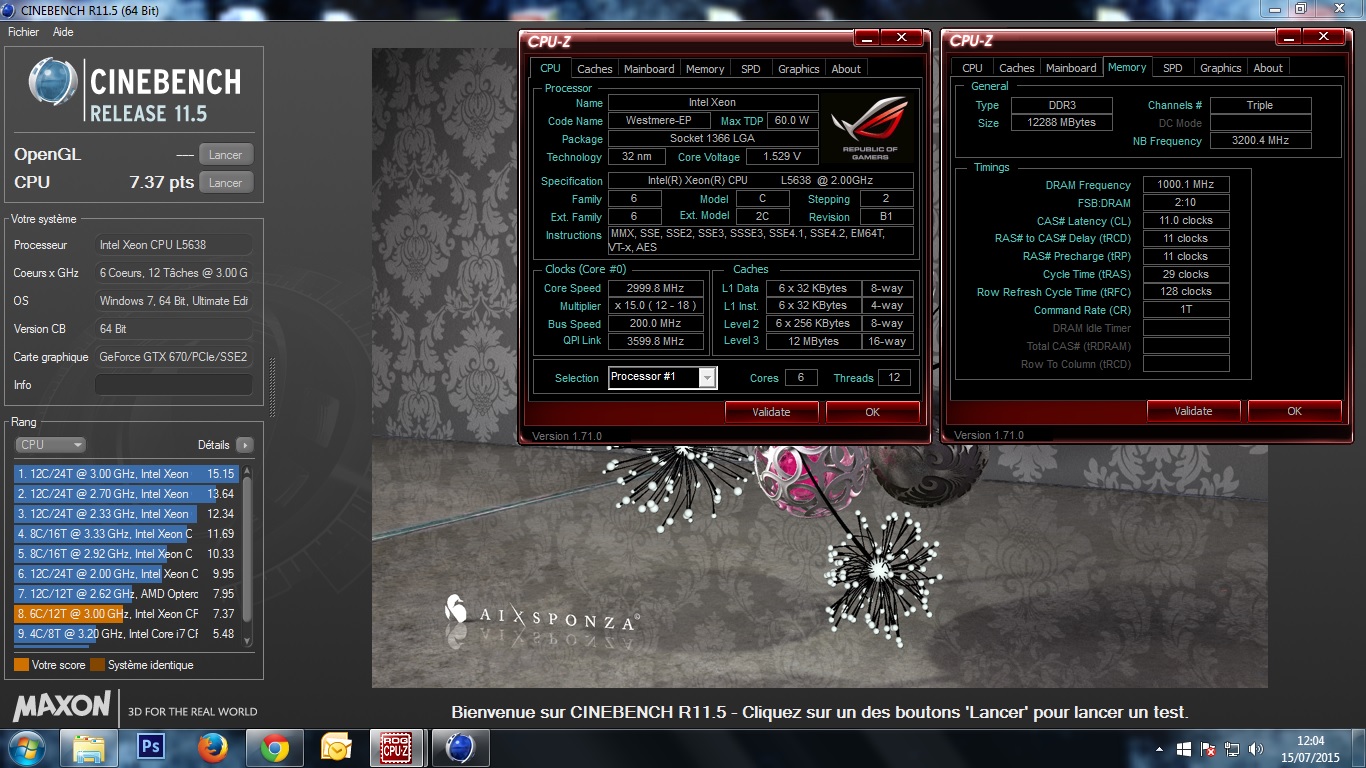Click the DRAM Frequency value 1000.1 MHz
This screenshot has height=768, width=1366.
1186,185
